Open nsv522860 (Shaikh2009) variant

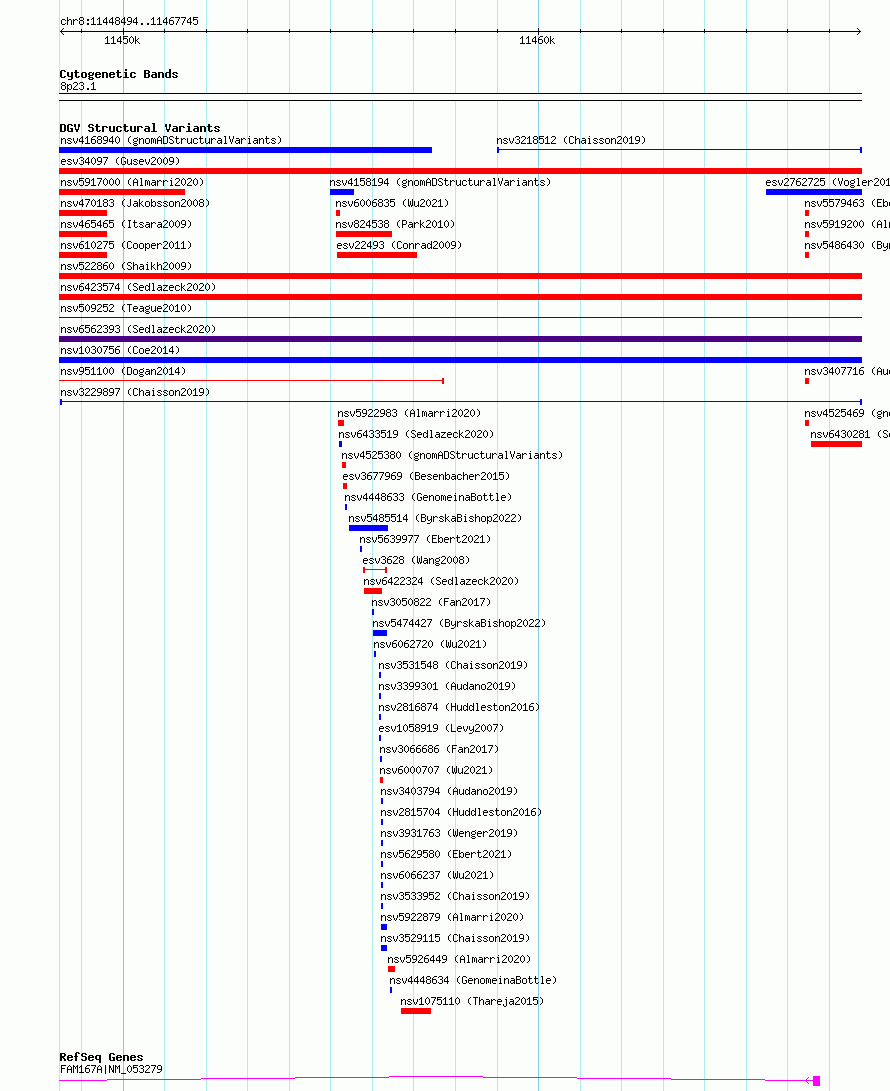[126, 266]
